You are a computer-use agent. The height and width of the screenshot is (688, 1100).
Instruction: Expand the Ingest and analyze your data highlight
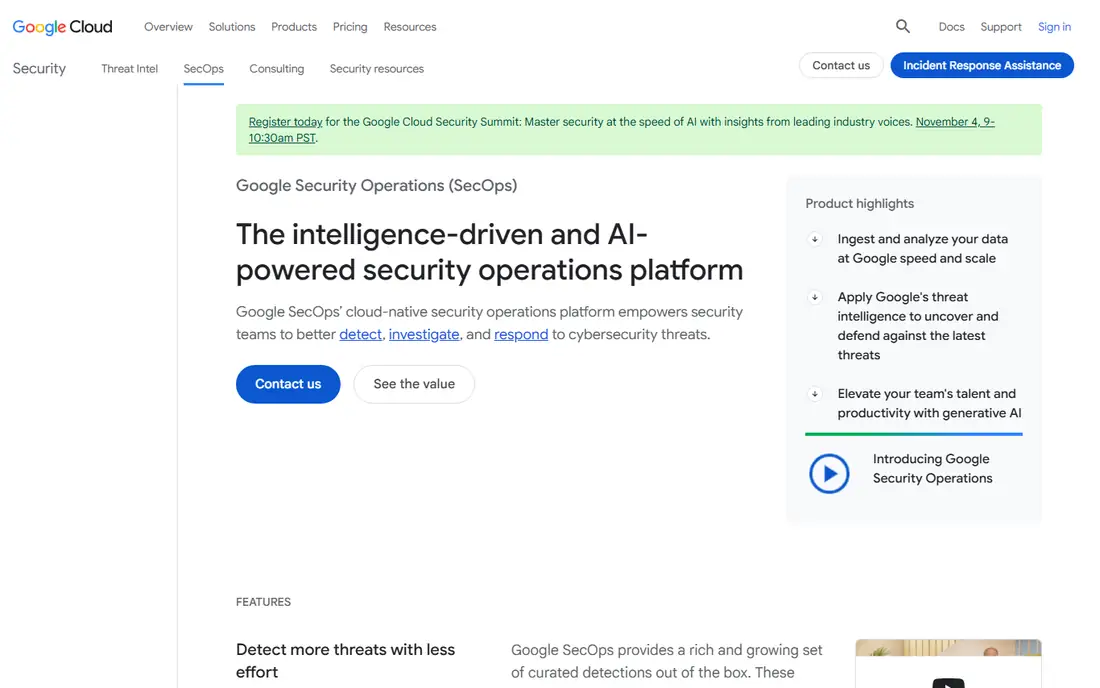814,239
